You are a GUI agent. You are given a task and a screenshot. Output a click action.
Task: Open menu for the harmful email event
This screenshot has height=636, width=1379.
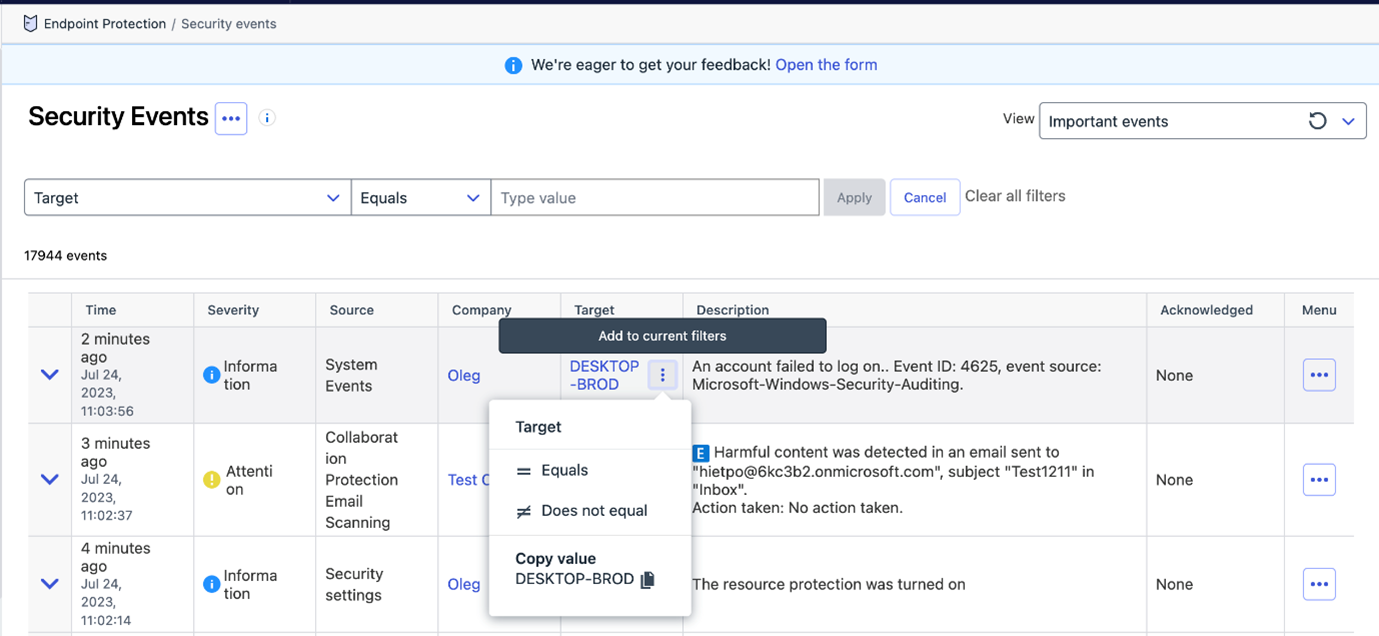point(1319,480)
